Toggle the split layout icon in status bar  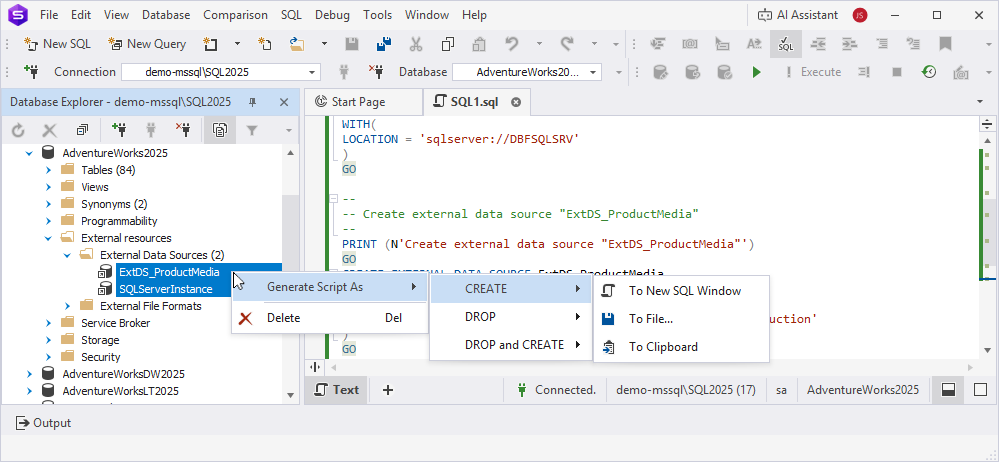point(948,390)
